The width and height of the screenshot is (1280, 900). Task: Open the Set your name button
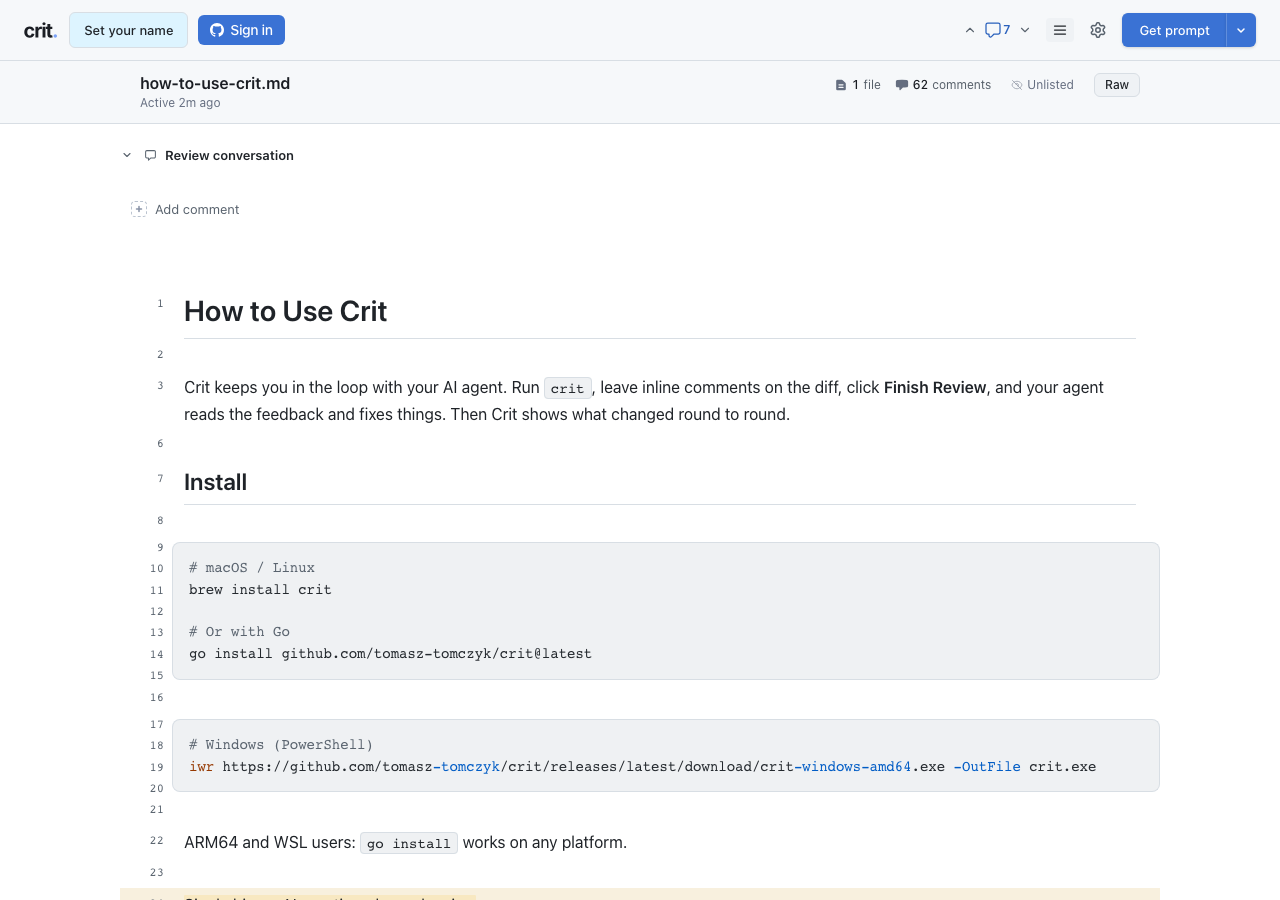click(128, 30)
